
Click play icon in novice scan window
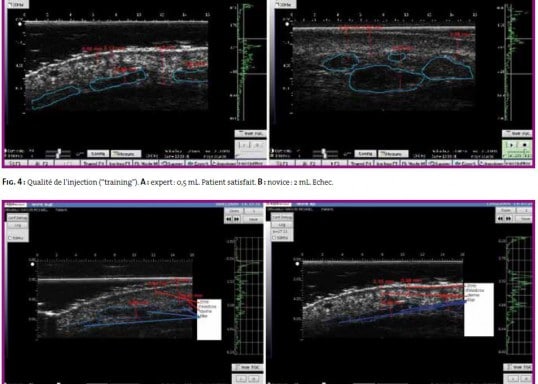(x=512, y=145)
